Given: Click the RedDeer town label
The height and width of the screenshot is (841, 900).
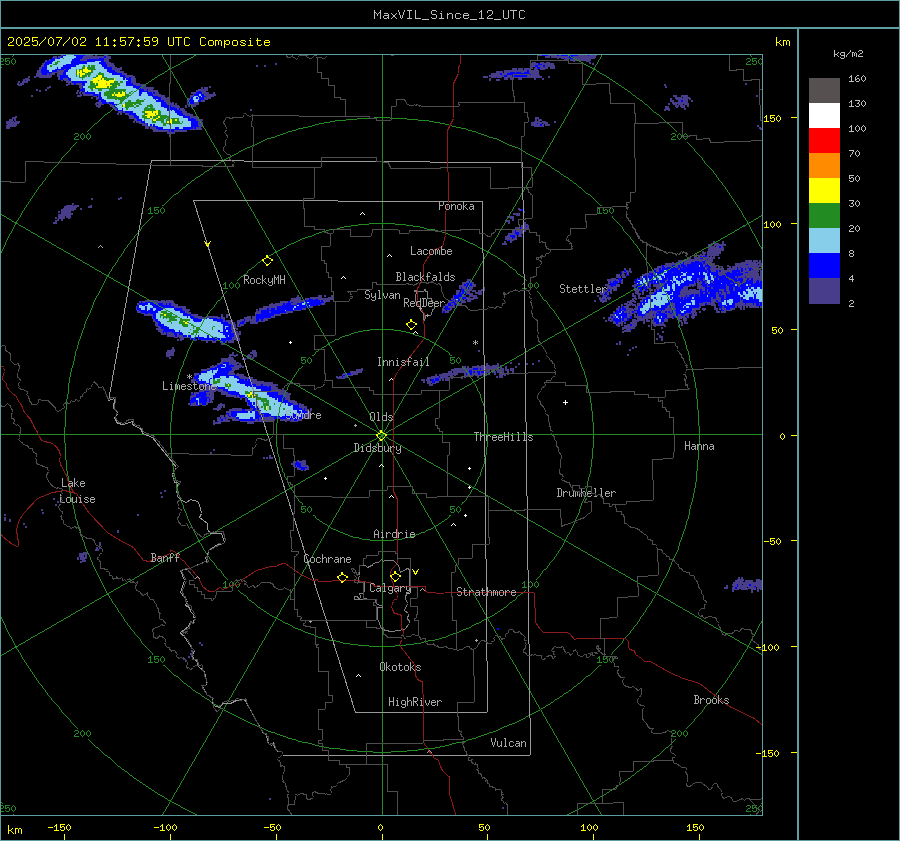Looking at the screenshot, I should [424, 303].
